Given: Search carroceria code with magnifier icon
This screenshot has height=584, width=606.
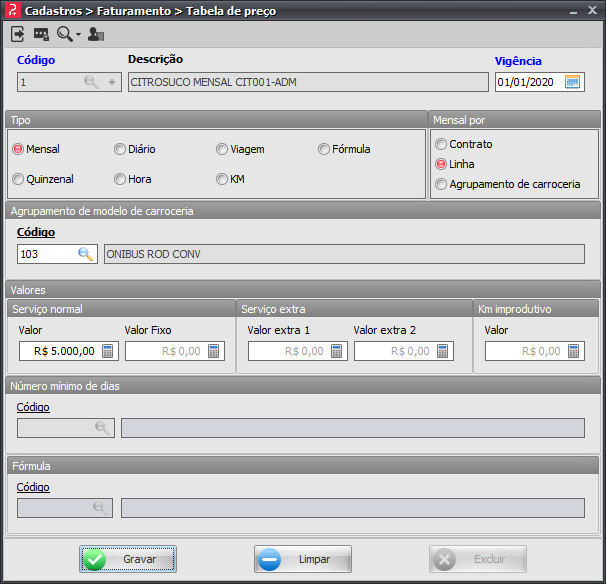Looking at the screenshot, I should 85,254.
